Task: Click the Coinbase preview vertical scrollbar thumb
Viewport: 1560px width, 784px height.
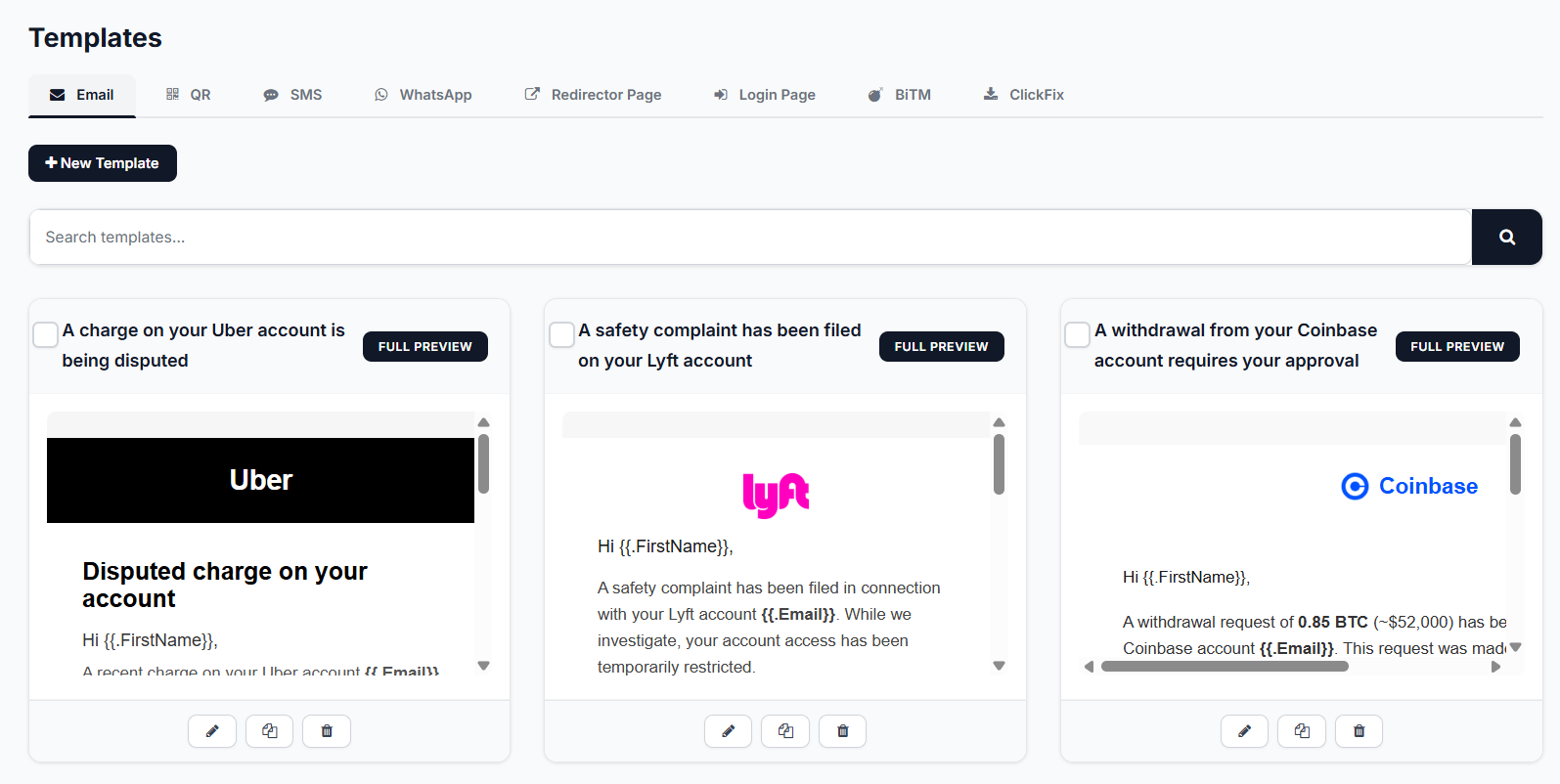Action: [1515, 464]
